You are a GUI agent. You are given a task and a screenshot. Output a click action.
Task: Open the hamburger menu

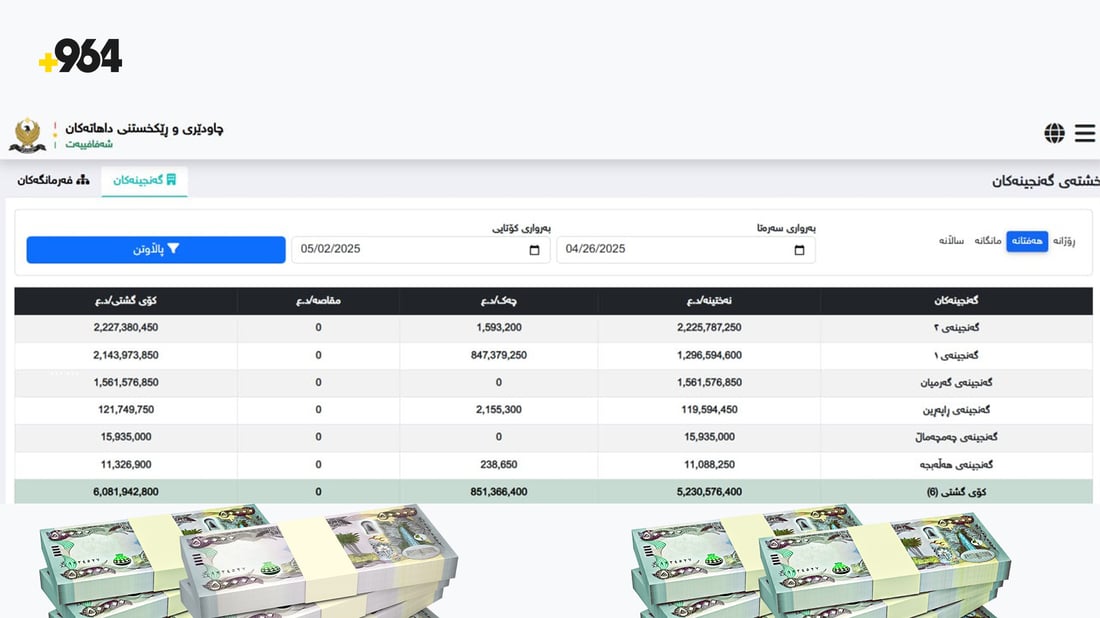tap(1085, 133)
